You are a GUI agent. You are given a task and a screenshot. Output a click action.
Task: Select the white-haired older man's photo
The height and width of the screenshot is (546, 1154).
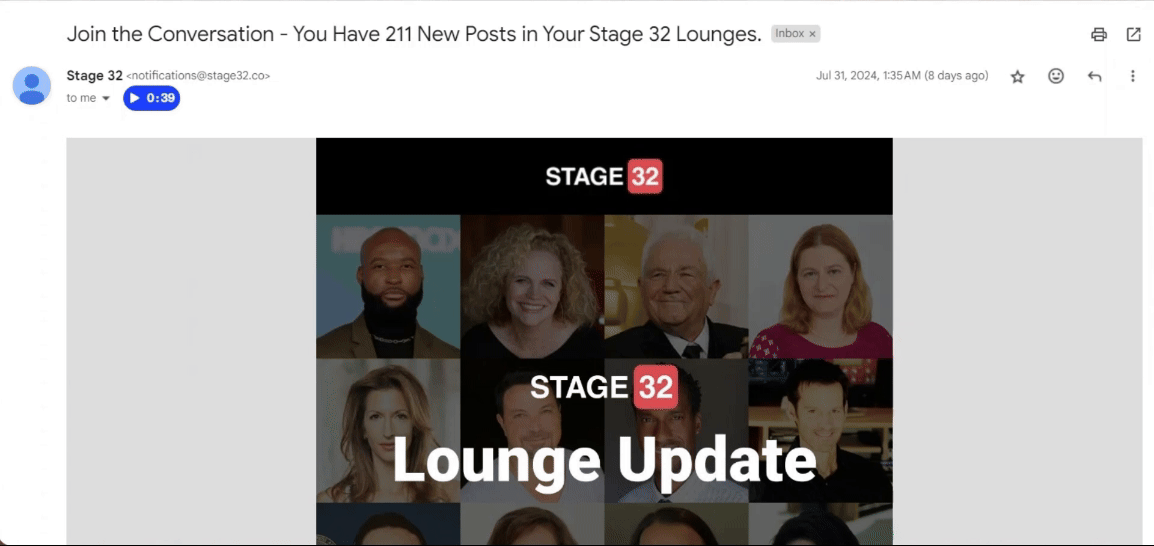pos(676,286)
